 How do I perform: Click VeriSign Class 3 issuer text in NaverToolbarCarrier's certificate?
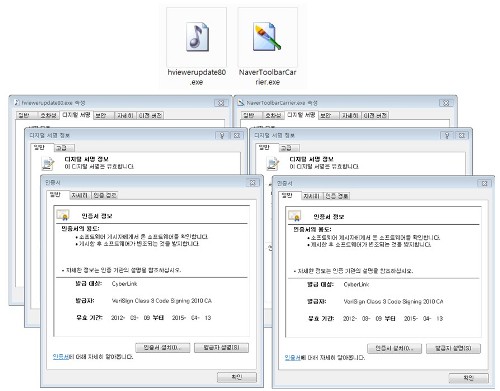(x=393, y=301)
